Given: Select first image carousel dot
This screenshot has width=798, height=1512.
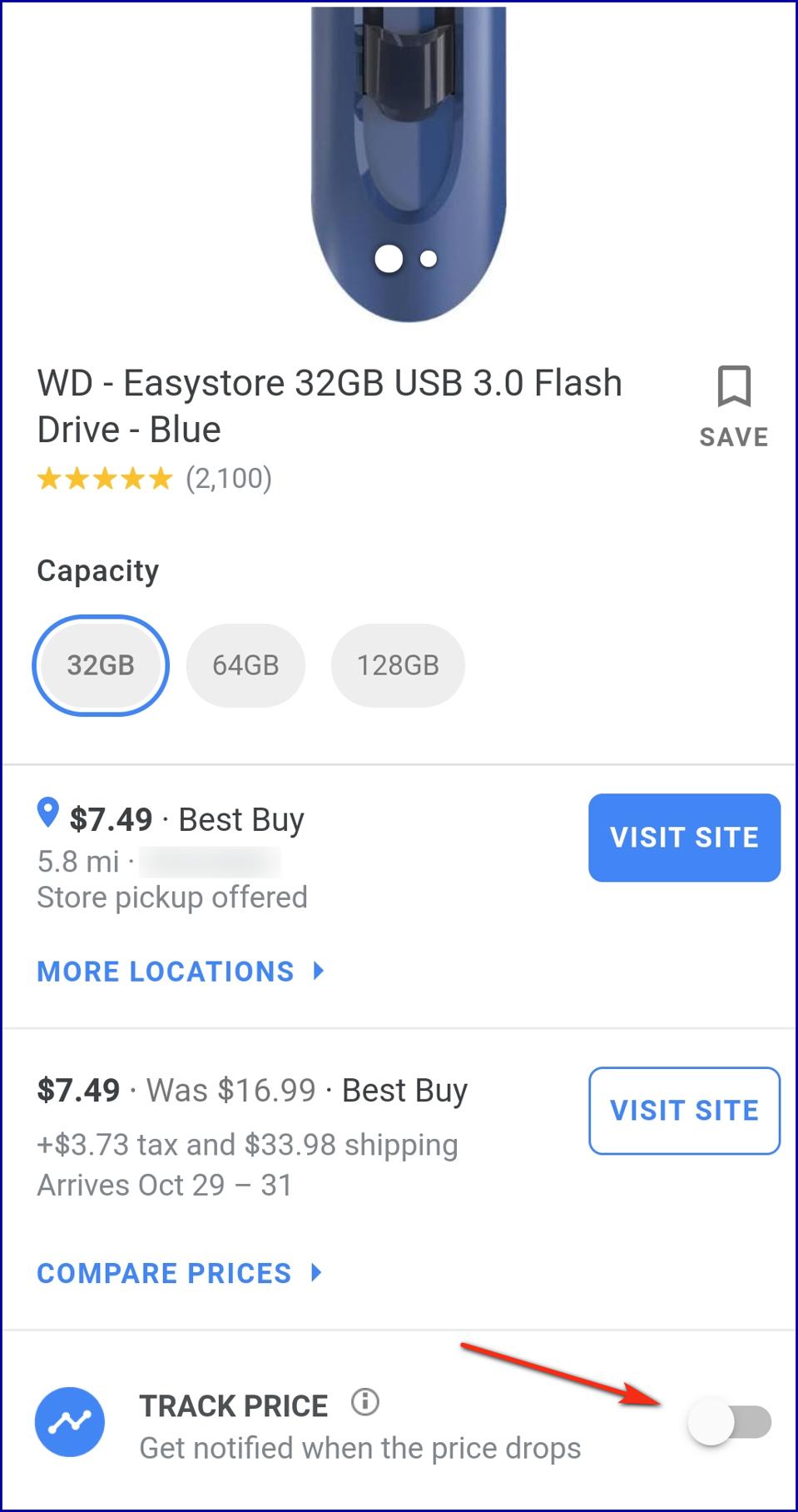Looking at the screenshot, I should [x=389, y=259].
